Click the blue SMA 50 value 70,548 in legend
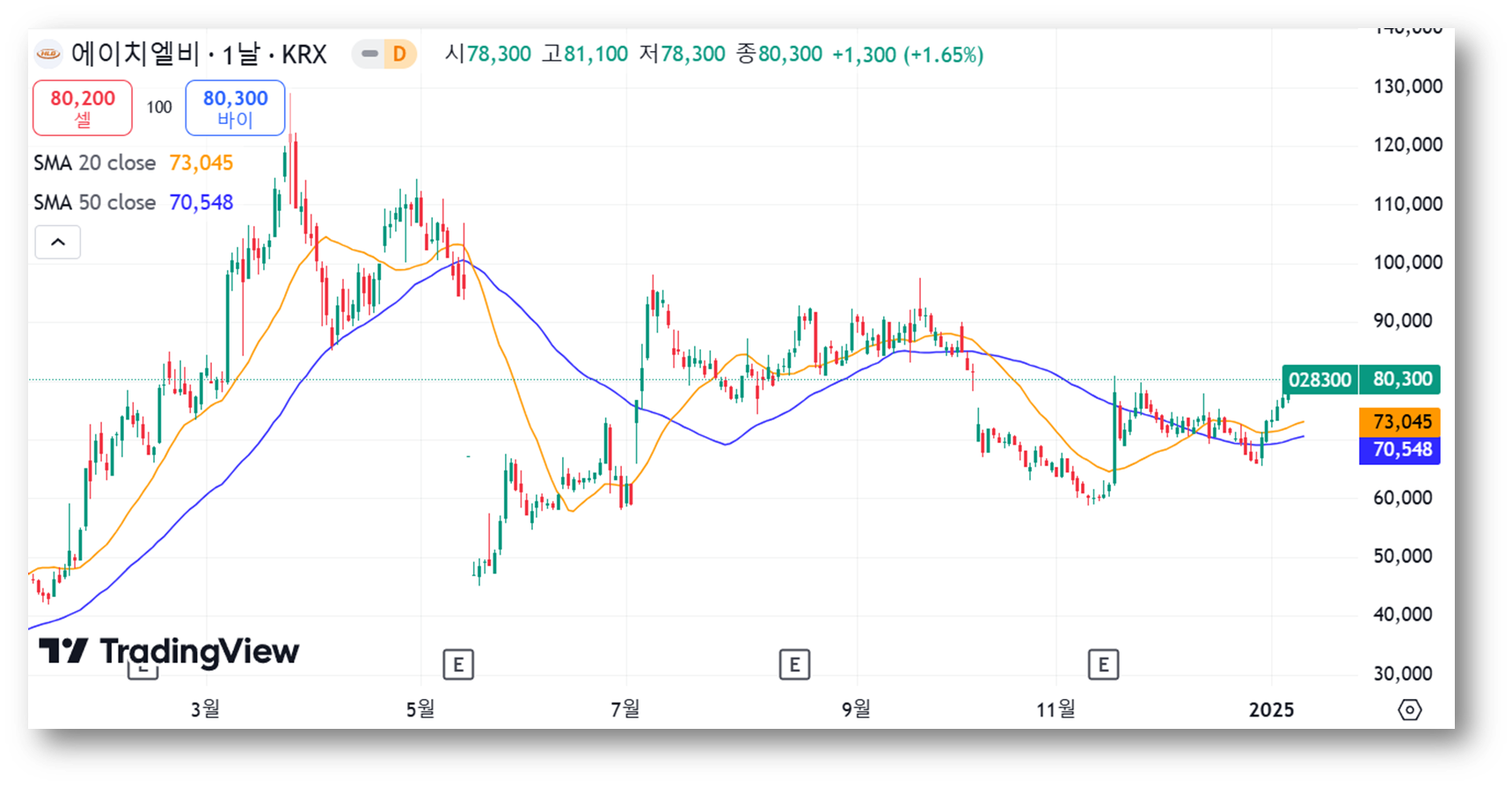1512x786 pixels. 201,202
